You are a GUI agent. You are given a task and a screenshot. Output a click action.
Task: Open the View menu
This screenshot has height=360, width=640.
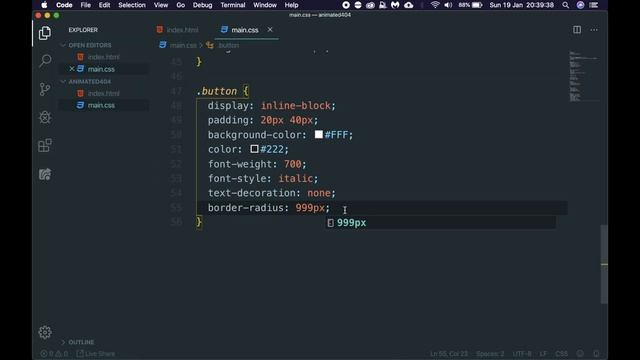[161, 5]
